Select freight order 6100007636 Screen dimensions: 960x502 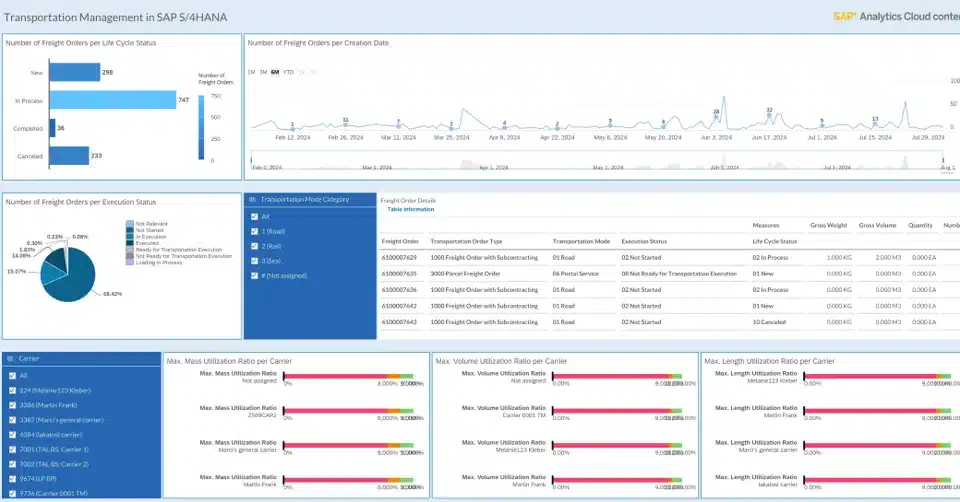(399, 290)
